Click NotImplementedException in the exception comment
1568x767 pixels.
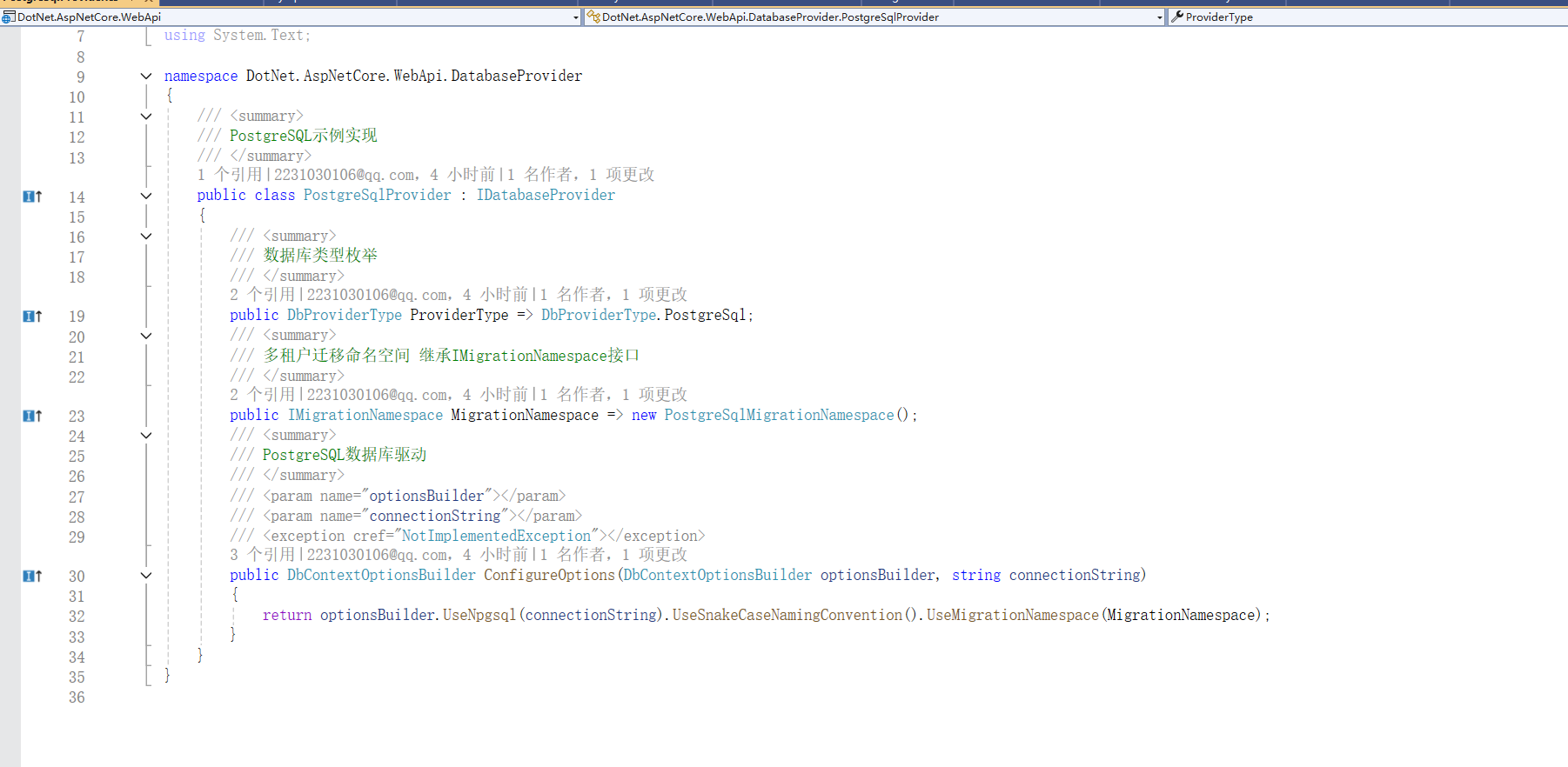click(496, 537)
